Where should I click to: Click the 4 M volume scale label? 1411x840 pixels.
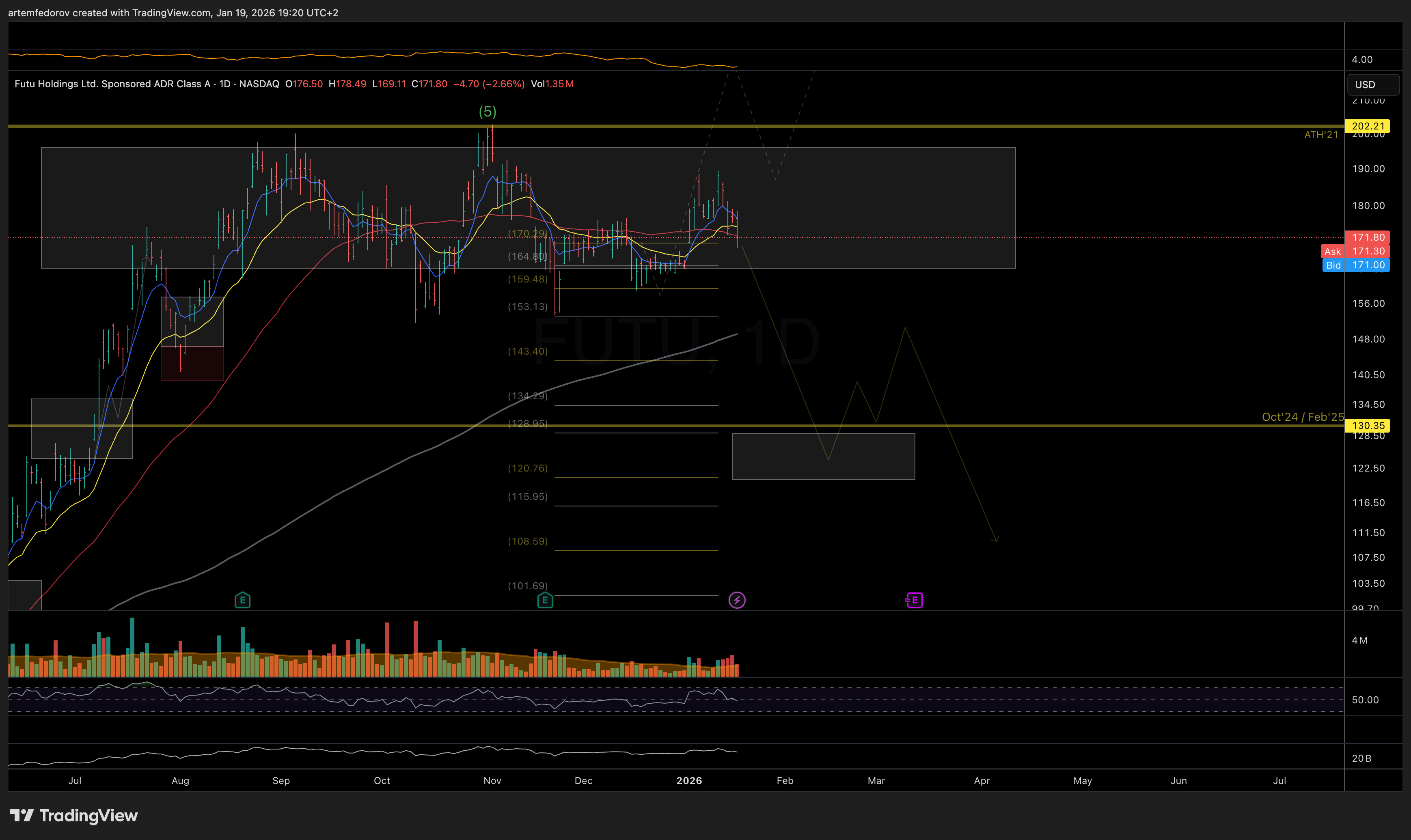click(1359, 640)
